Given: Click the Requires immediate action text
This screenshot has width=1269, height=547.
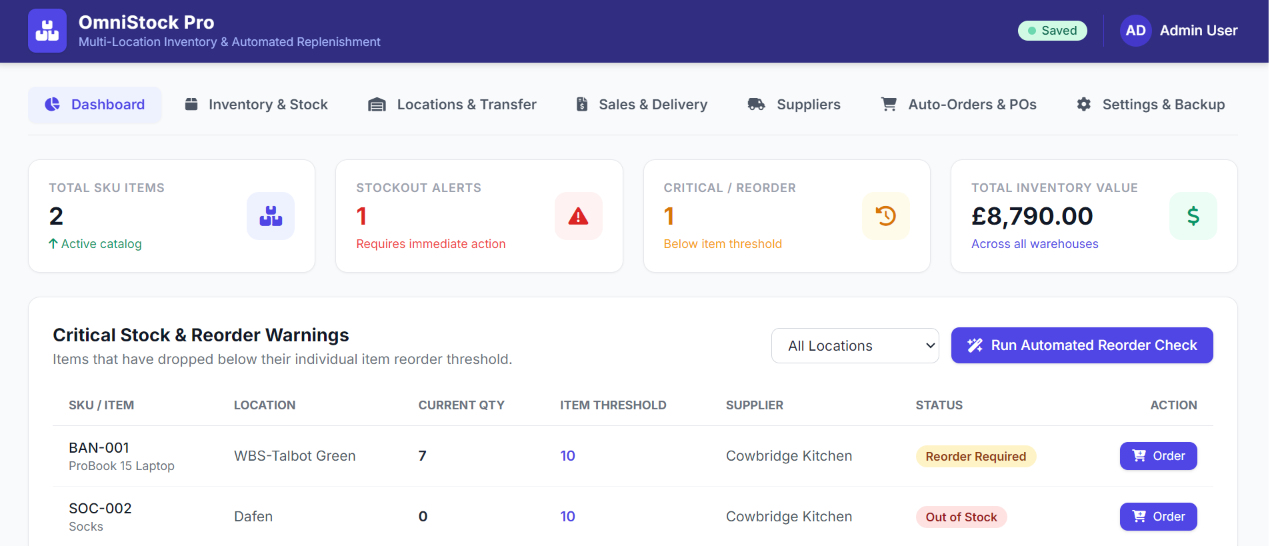Looking at the screenshot, I should 431,244.
